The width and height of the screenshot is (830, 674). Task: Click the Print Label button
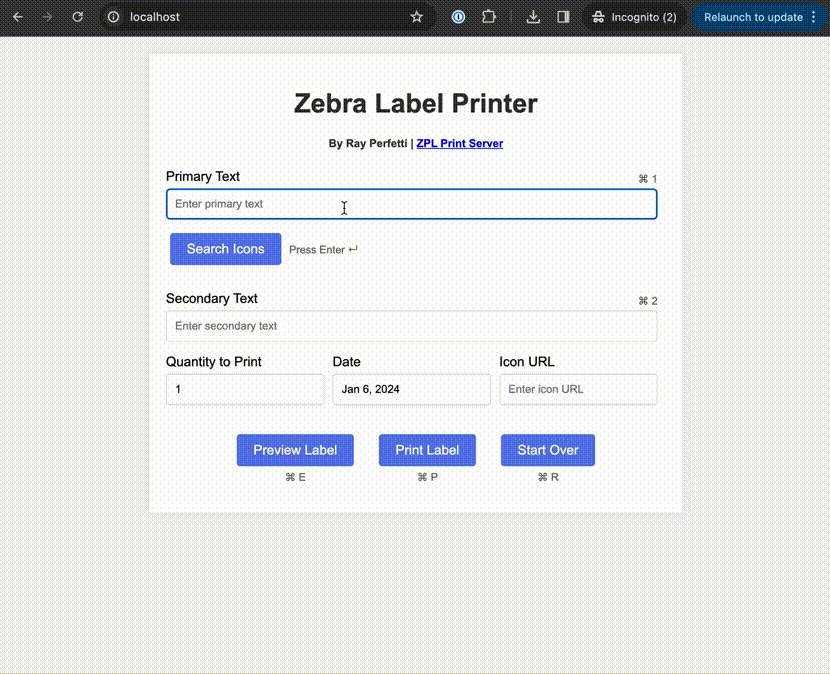tap(427, 450)
